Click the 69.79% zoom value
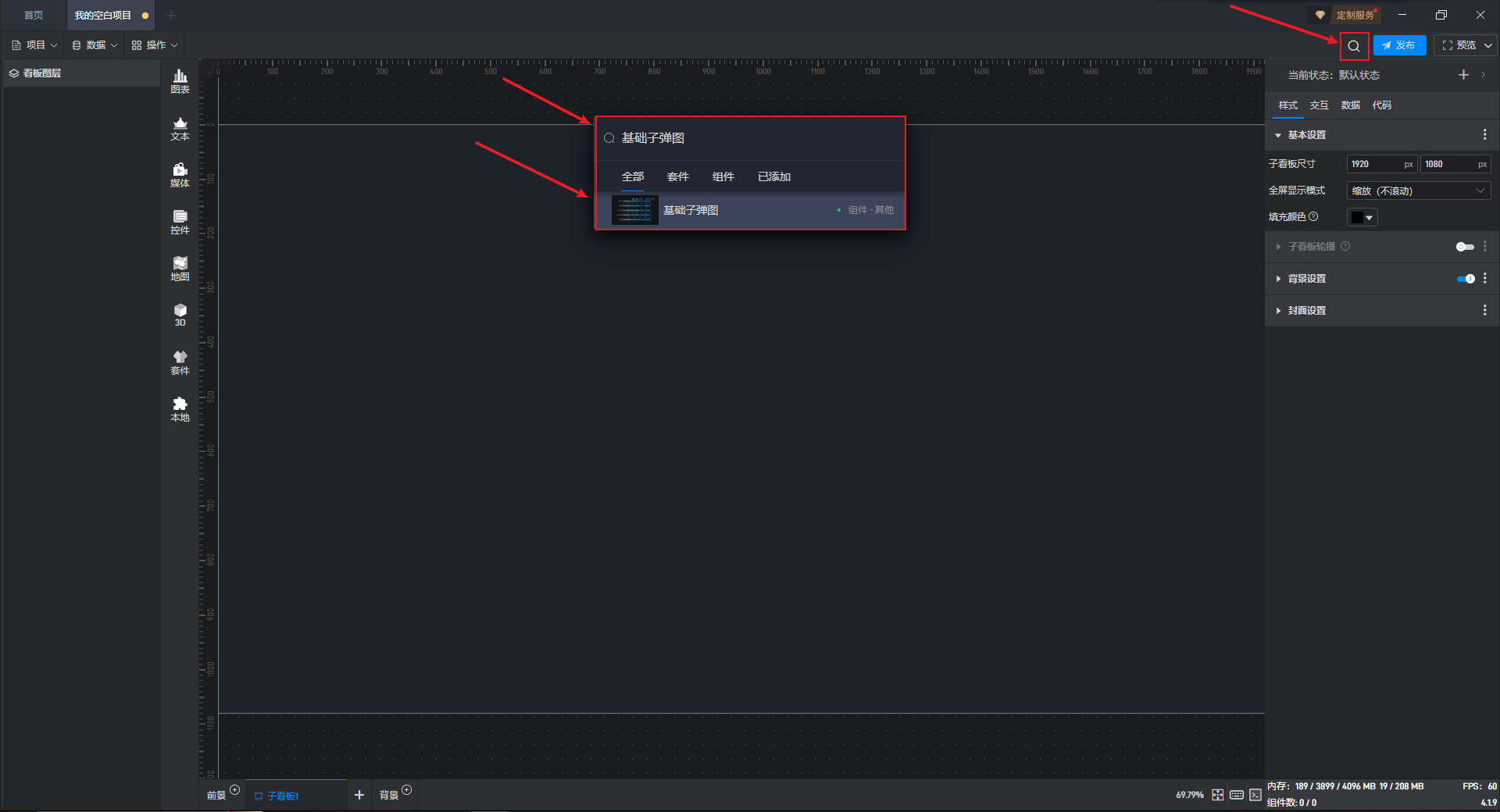 click(1190, 795)
